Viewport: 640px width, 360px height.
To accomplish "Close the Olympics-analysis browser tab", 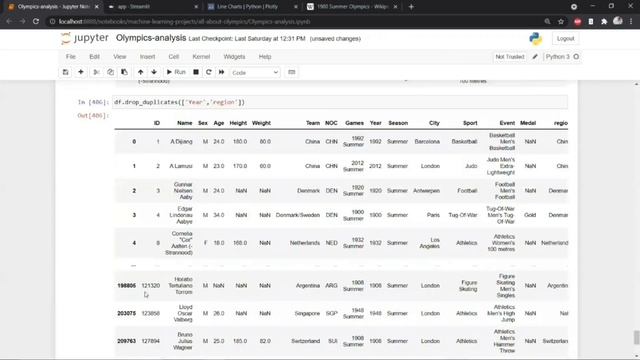I will pos(97,7).
